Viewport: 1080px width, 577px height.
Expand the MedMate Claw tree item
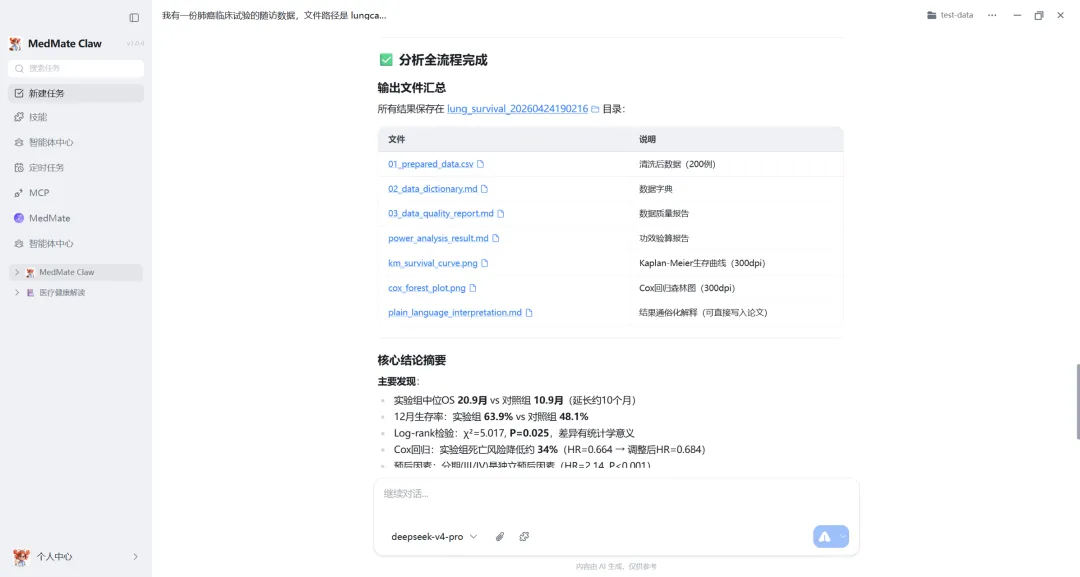pos(17,273)
